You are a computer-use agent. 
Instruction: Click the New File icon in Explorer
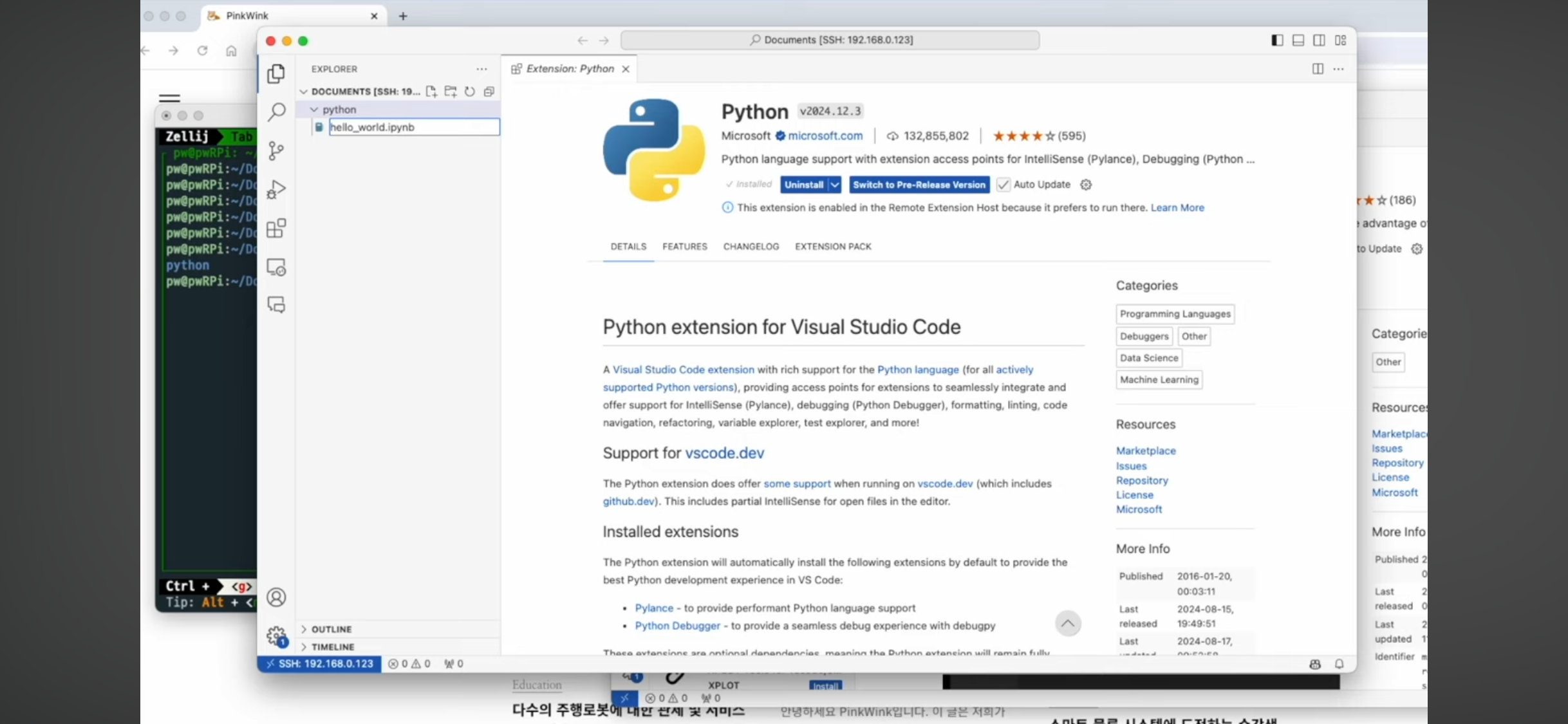click(x=431, y=91)
